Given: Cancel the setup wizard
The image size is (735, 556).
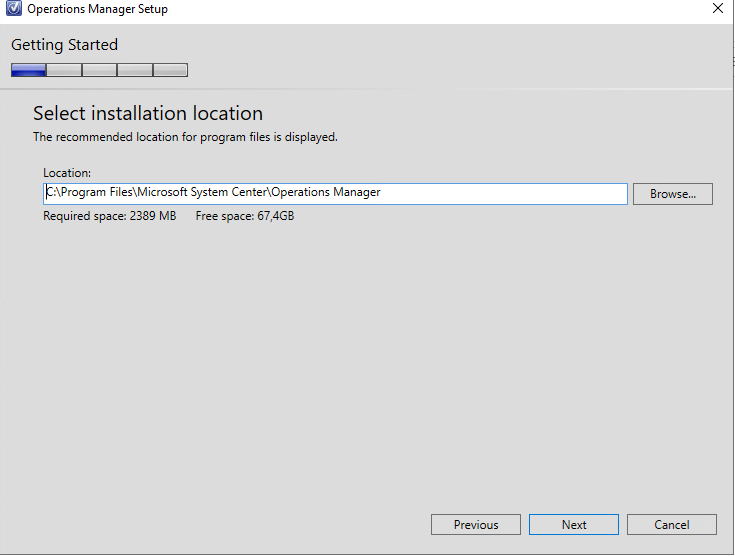Looking at the screenshot, I should coord(672,524).
